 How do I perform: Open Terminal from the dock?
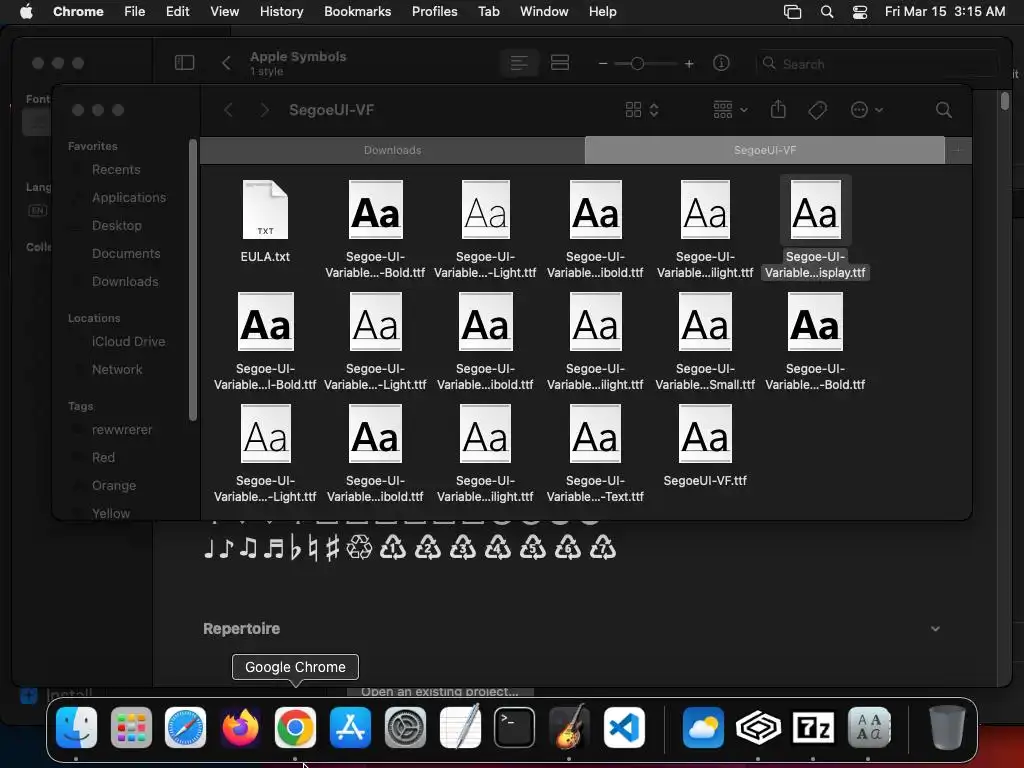(x=515, y=728)
